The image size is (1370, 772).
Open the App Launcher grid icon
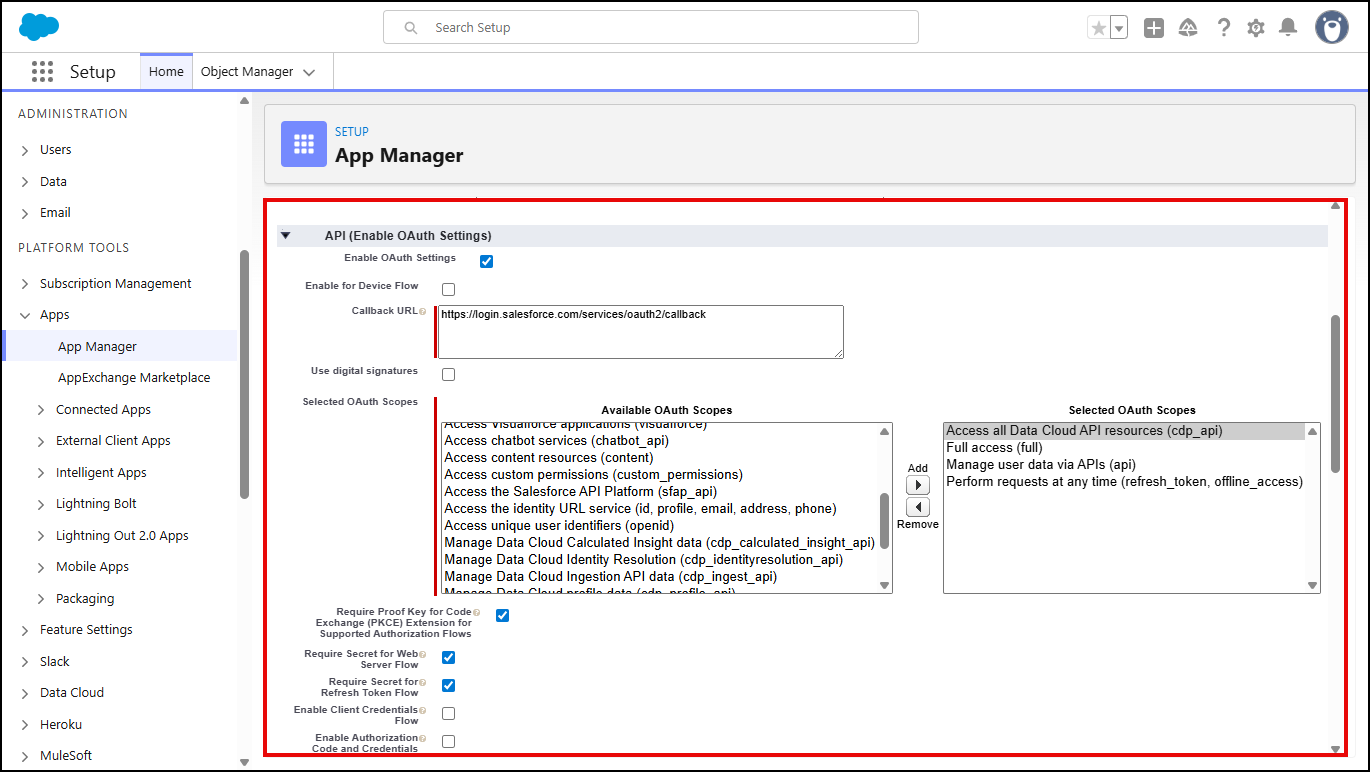point(42,72)
